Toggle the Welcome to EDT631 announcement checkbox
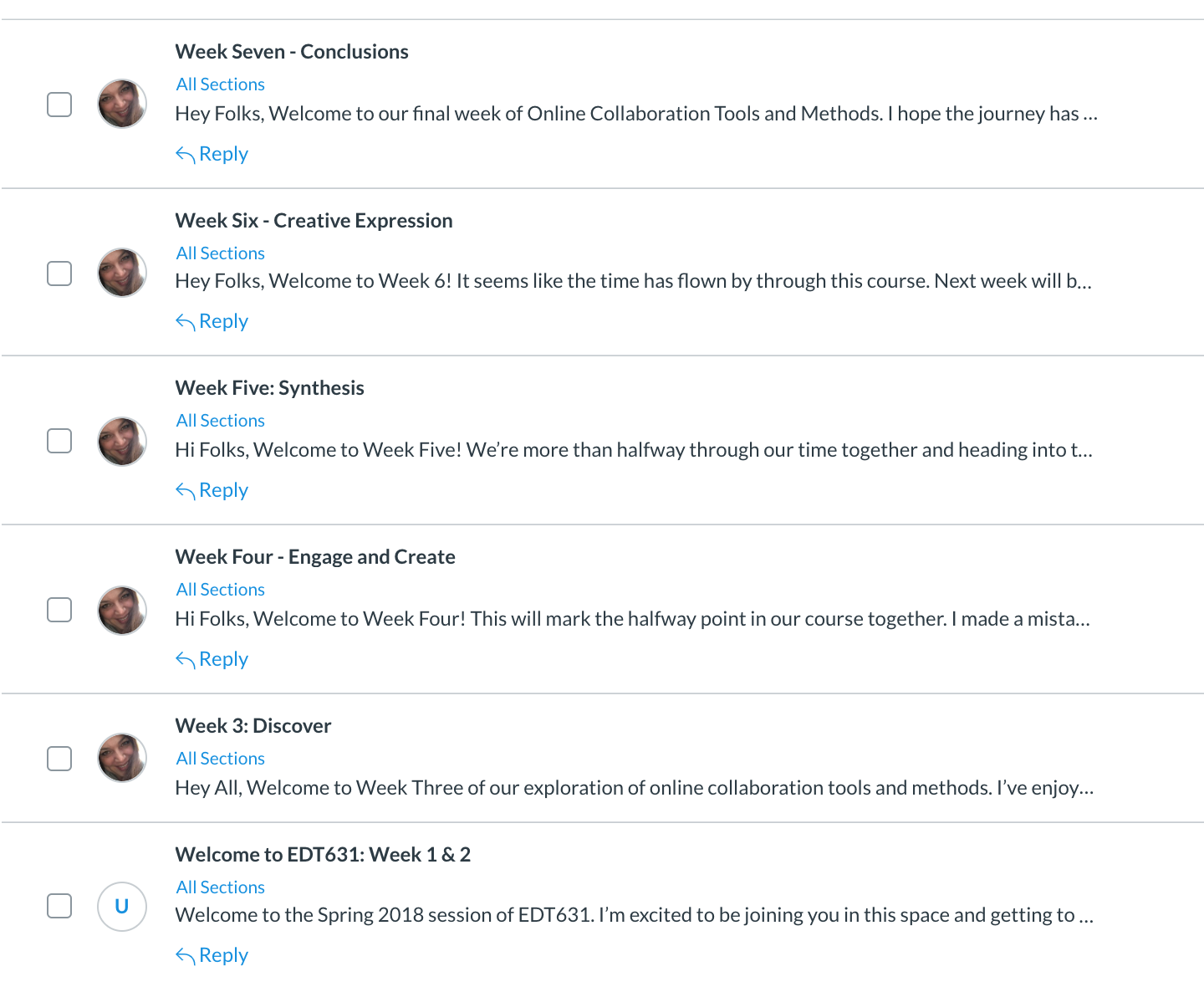This screenshot has height=987, width=1204. pyautogui.click(x=59, y=906)
